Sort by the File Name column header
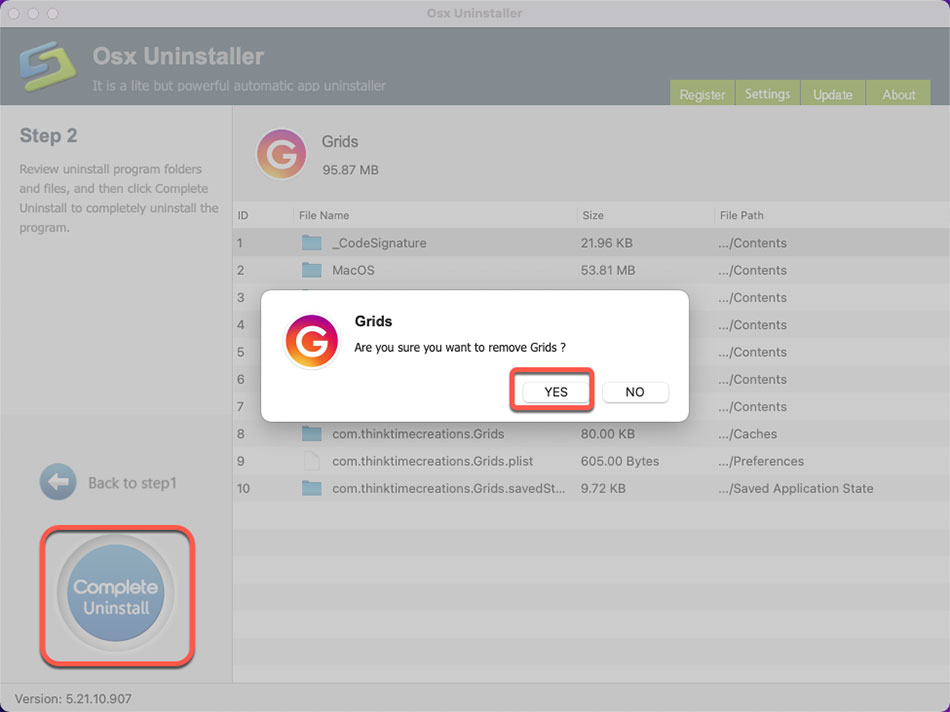Viewport: 950px width, 712px height. (324, 215)
